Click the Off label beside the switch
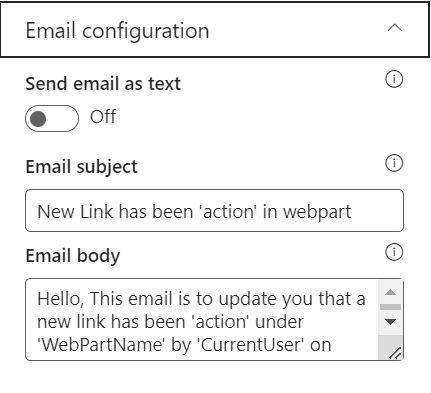 click(x=103, y=117)
